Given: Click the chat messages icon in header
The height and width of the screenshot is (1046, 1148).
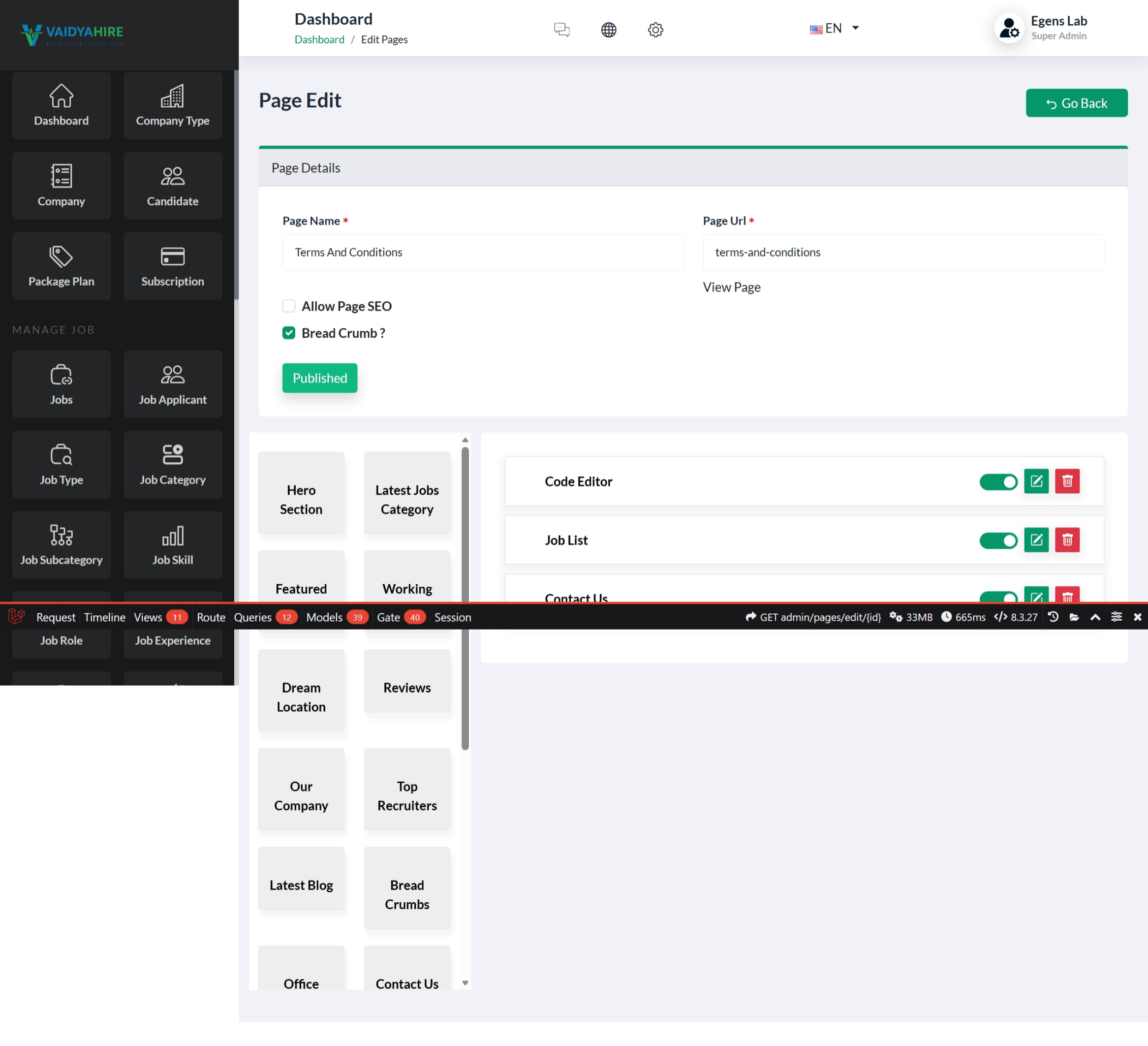Looking at the screenshot, I should (561, 29).
